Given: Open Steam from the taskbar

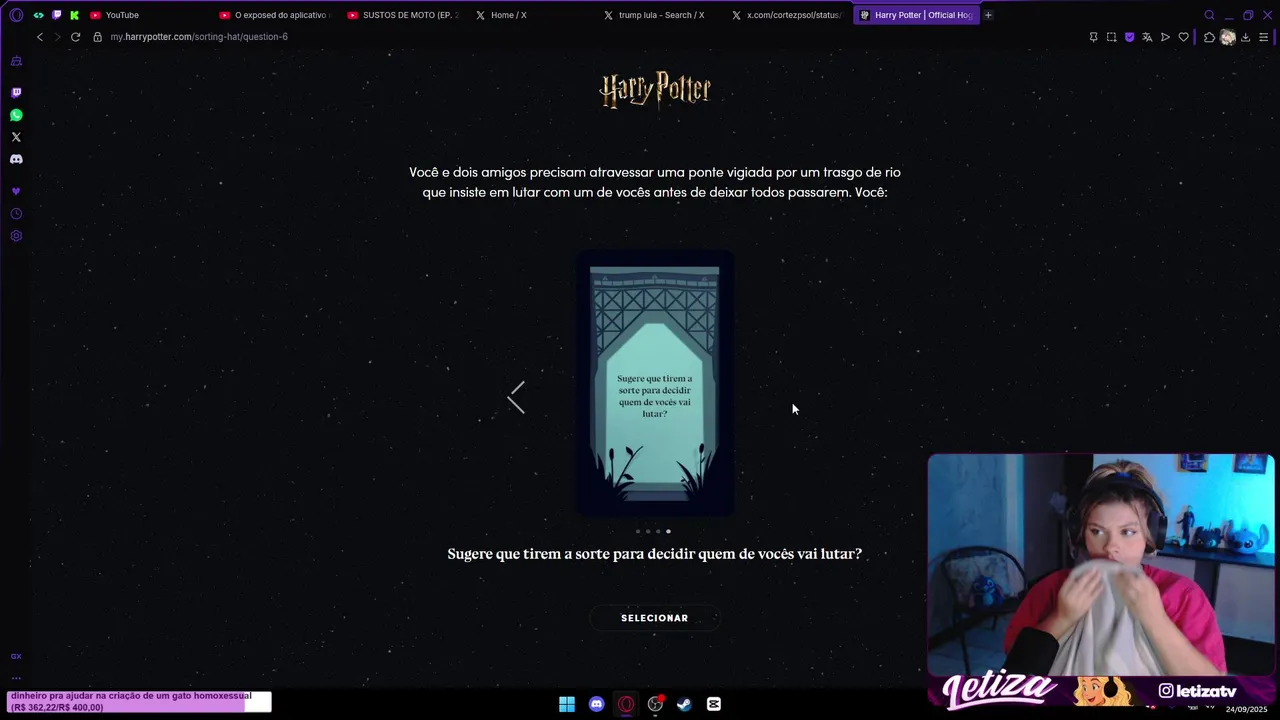Looking at the screenshot, I should pyautogui.click(x=684, y=704).
